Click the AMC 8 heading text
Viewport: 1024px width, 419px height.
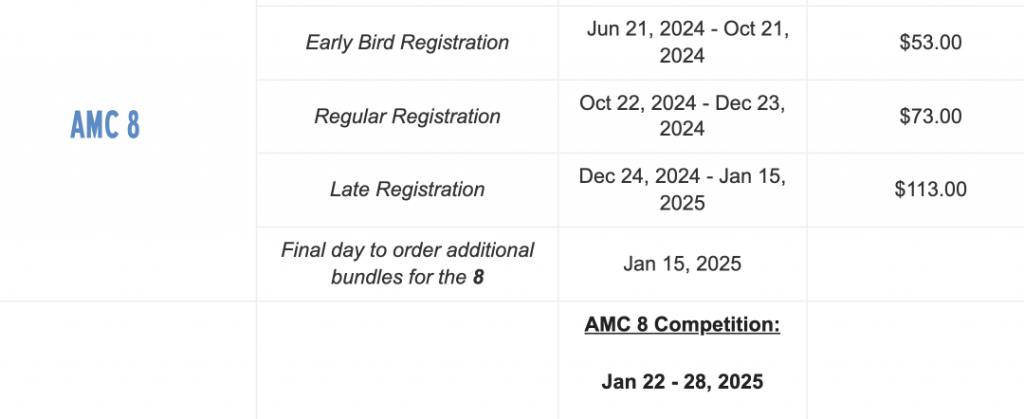click(105, 125)
